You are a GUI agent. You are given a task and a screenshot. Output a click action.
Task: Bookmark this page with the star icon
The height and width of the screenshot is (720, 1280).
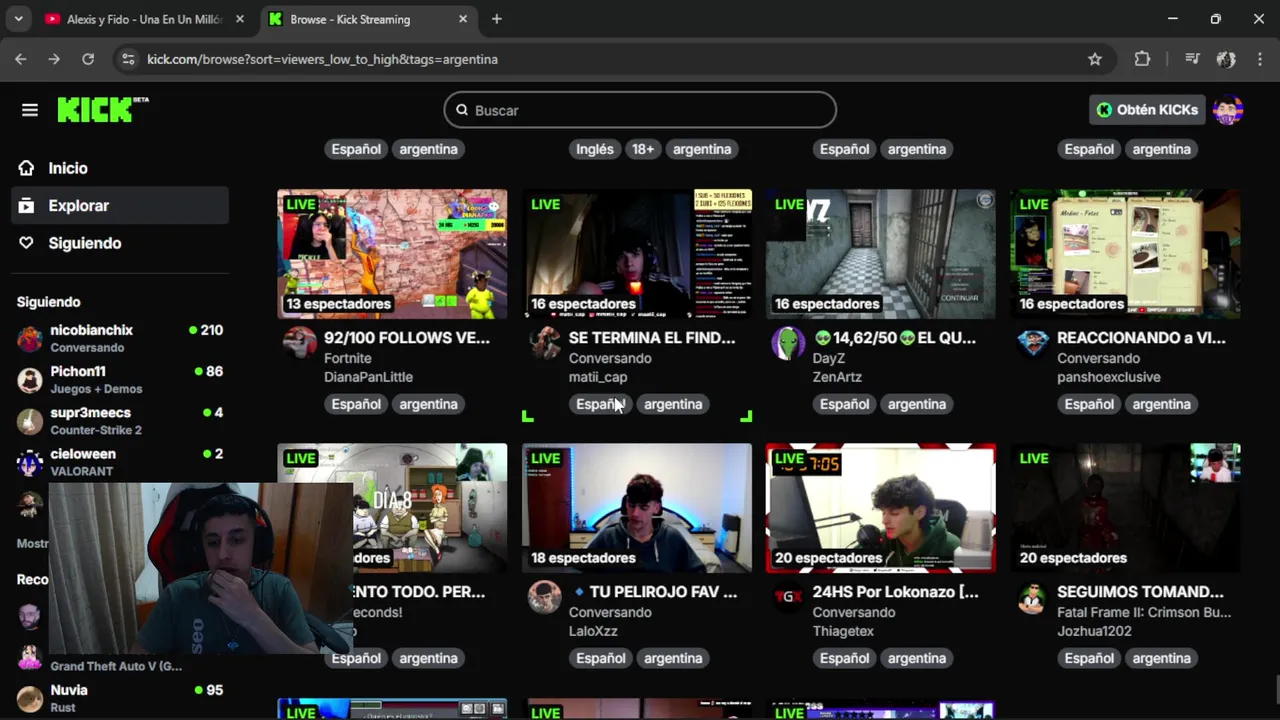(1095, 59)
